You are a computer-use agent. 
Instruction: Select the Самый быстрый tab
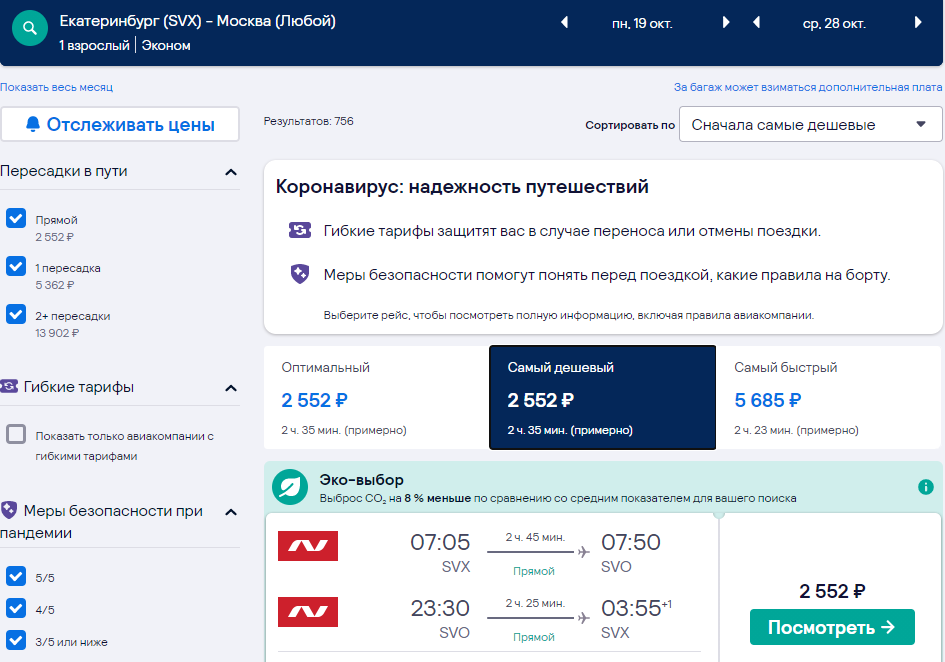pos(829,398)
